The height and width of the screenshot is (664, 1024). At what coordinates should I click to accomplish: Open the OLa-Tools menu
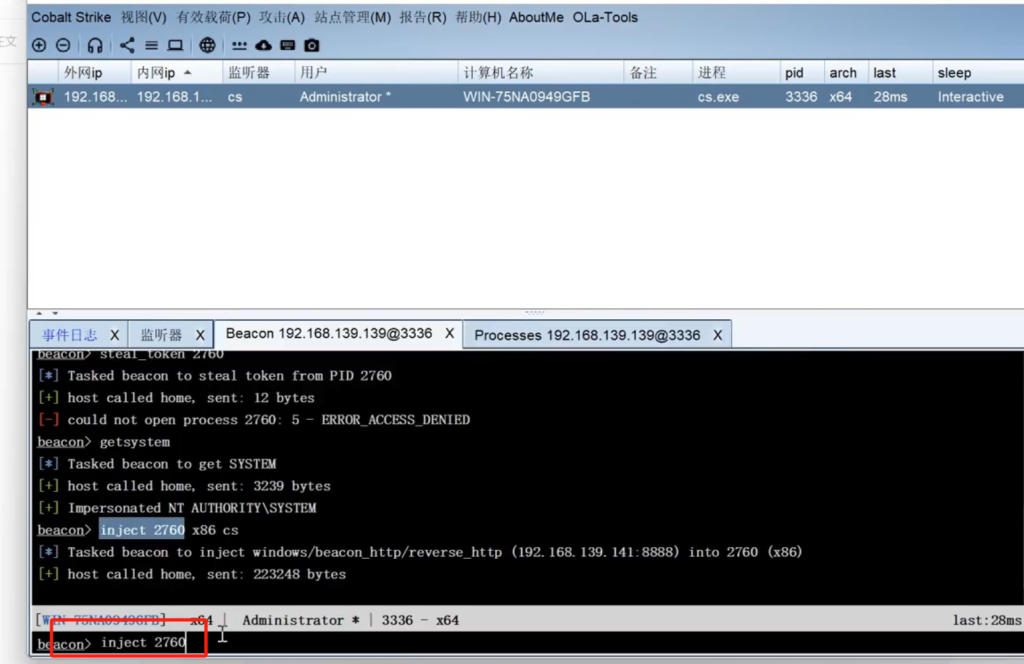click(x=605, y=18)
